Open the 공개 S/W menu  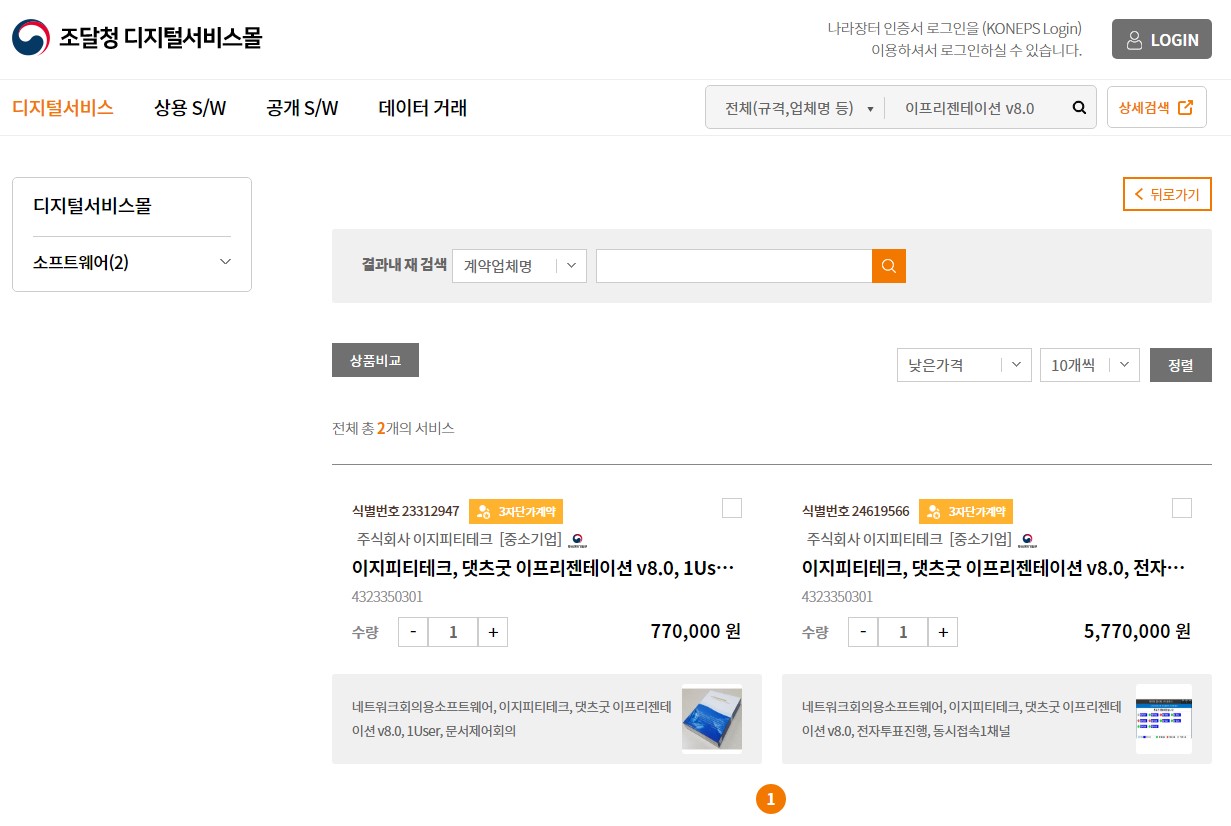(302, 108)
